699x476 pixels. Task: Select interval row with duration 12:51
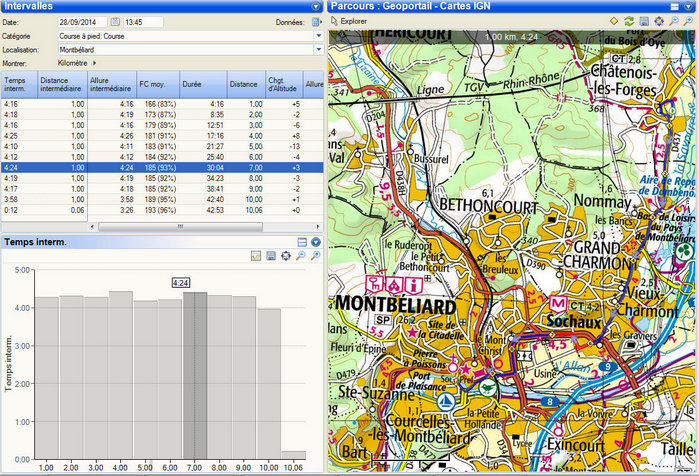coord(162,125)
